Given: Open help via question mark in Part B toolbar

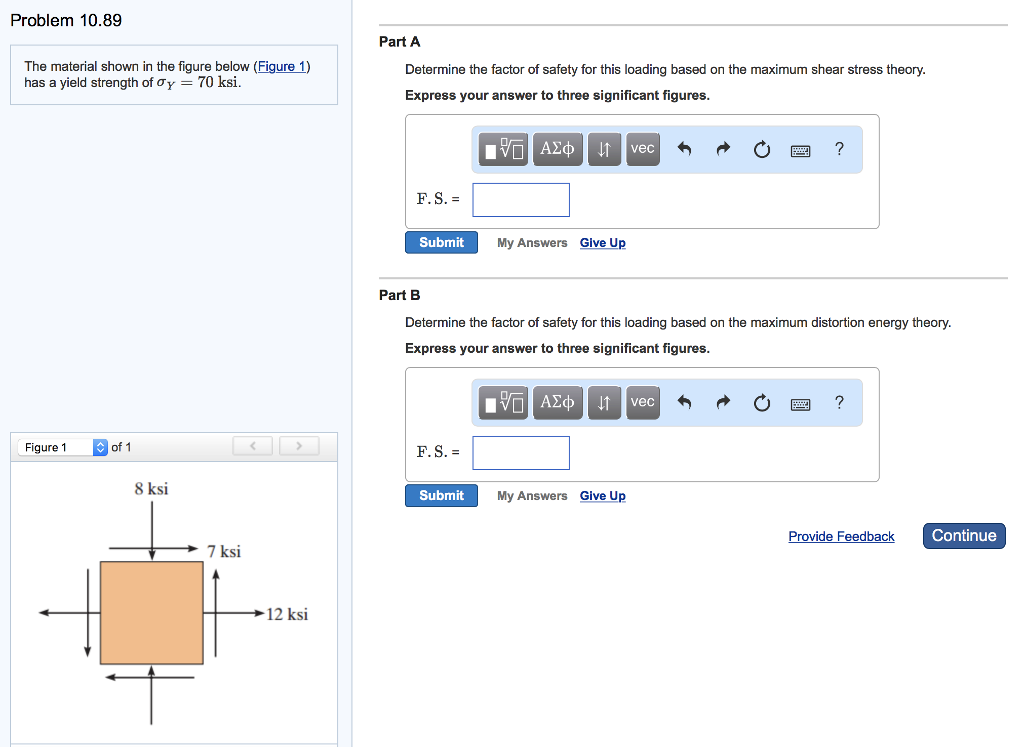Looking at the screenshot, I should click(839, 402).
